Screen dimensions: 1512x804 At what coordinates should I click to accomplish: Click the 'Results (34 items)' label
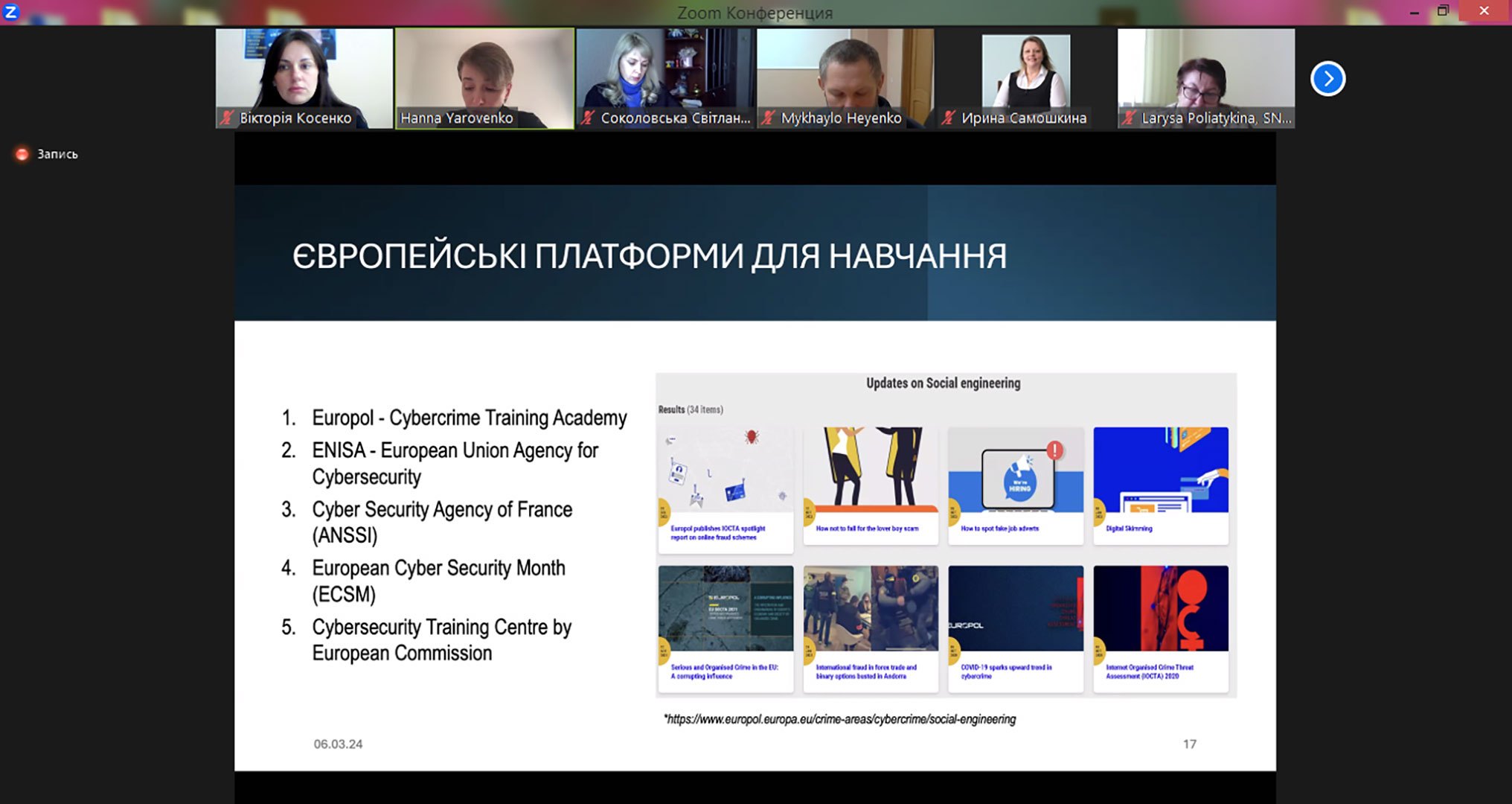tap(691, 409)
